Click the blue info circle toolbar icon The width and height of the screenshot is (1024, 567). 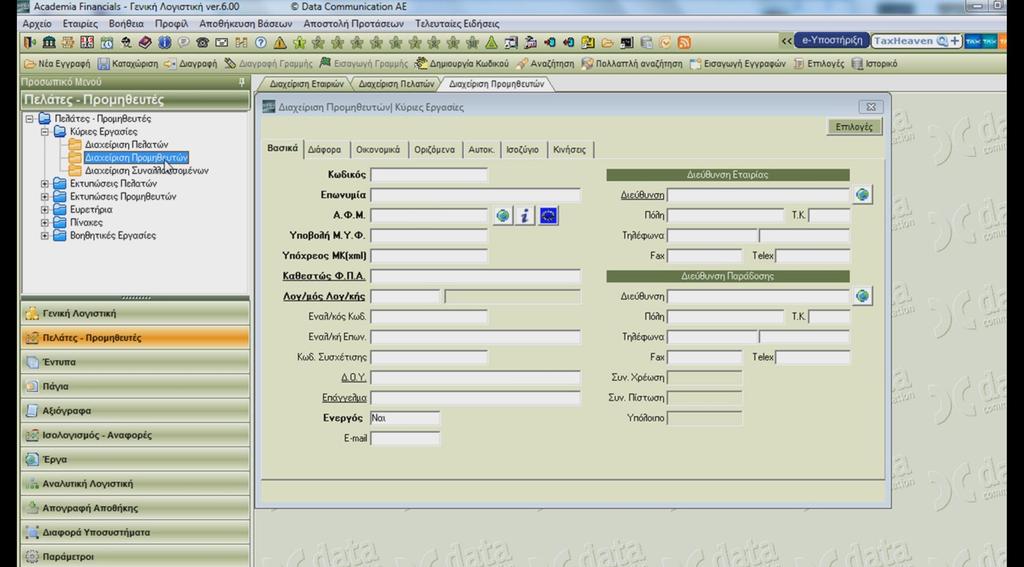(x=165, y=42)
